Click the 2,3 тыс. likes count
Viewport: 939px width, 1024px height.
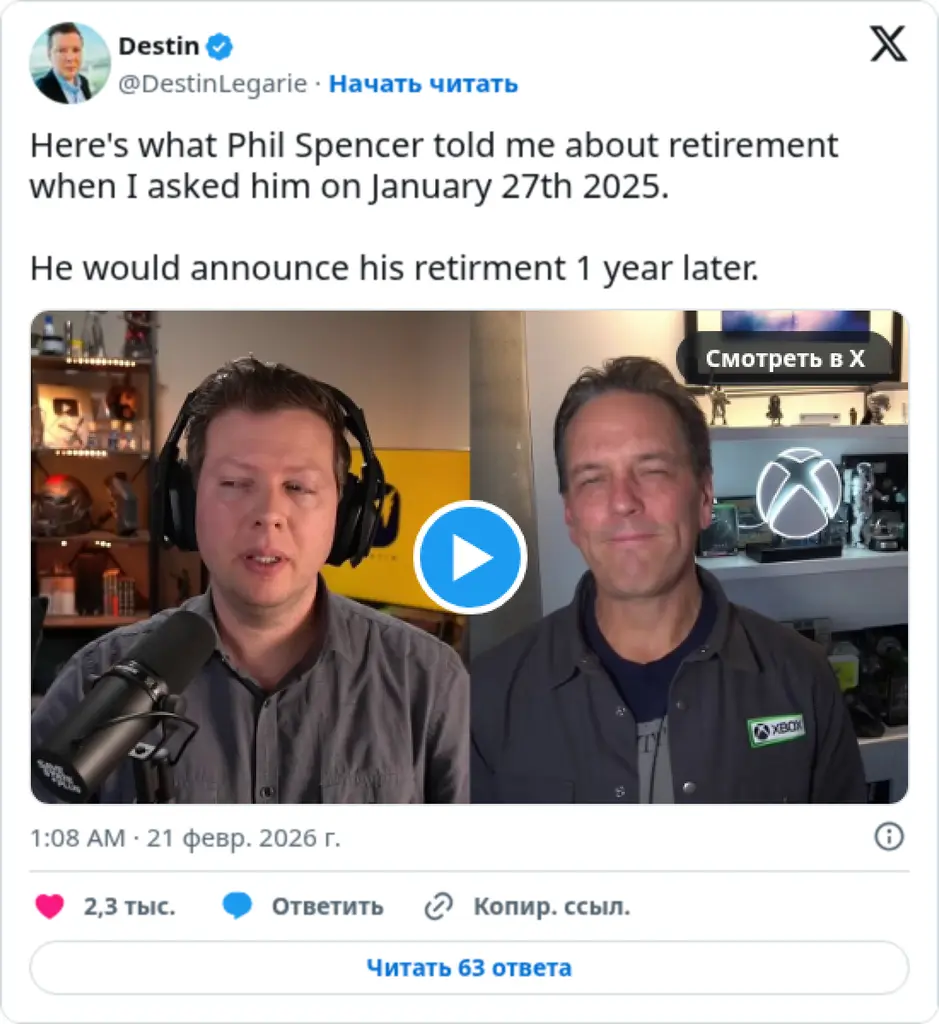[129, 906]
